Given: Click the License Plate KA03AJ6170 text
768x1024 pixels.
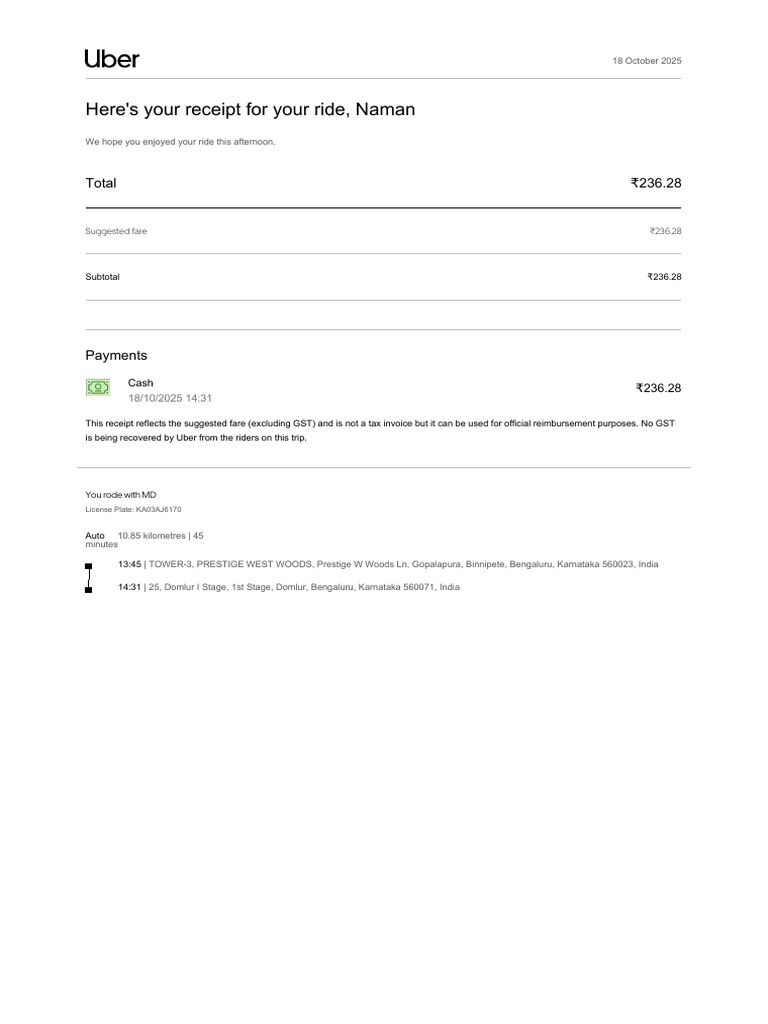Looking at the screenshot, I should pos(133,509).
